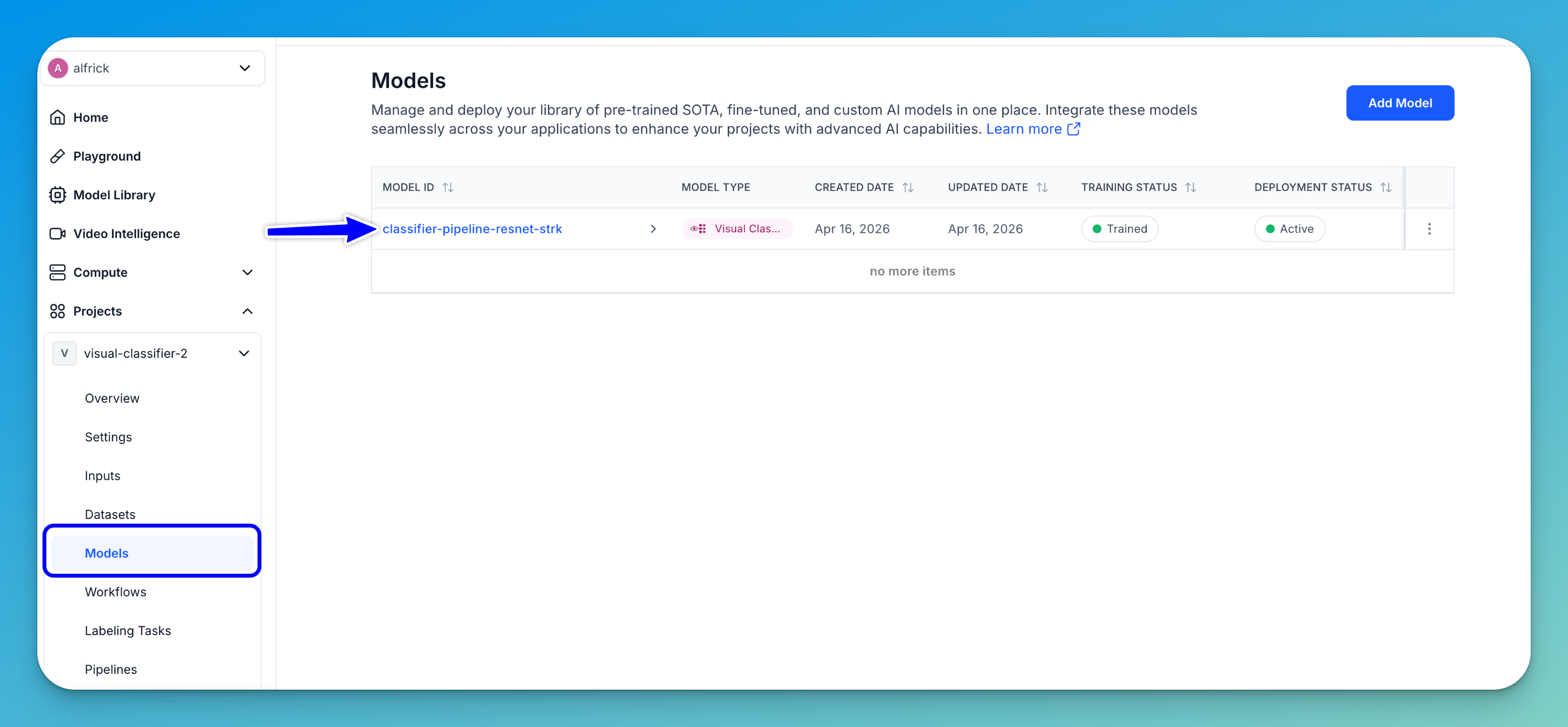Sort the table by Updated Date
Viewport: 1568px width, 727px height.
(x=1042, y=188)
